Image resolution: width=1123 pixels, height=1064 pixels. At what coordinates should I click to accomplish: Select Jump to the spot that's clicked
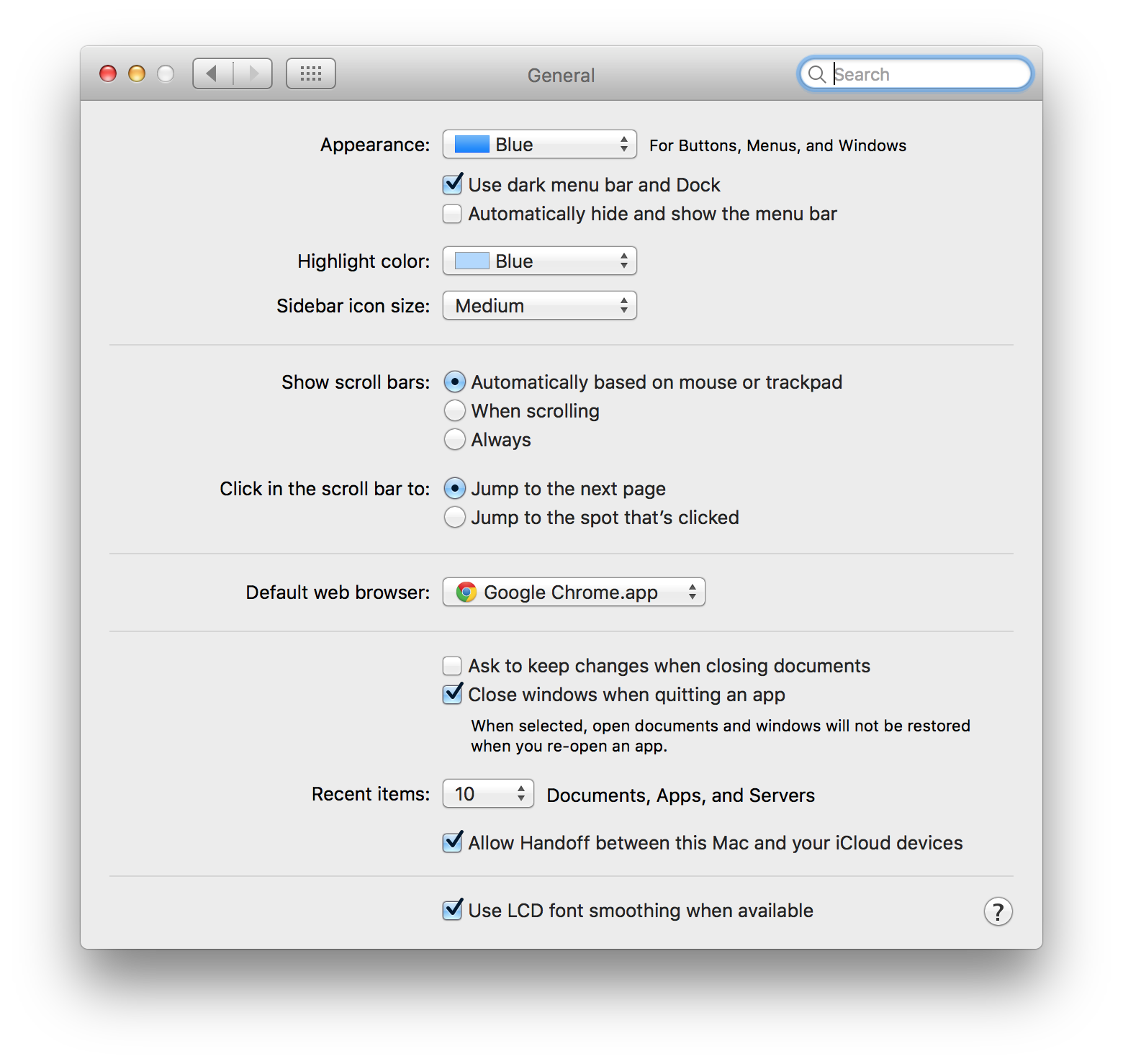click(455, 517)
